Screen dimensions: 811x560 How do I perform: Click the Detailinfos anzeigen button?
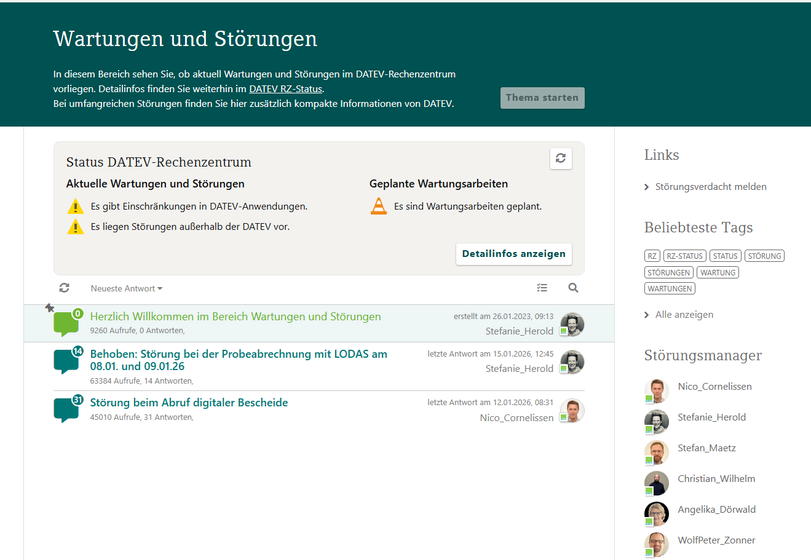[514, 254]
